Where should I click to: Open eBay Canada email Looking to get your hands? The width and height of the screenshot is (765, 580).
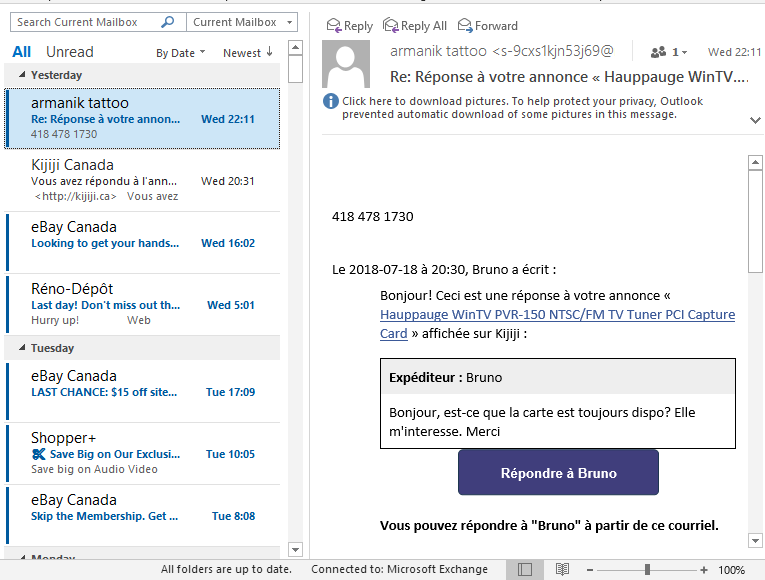click(142, 242)
